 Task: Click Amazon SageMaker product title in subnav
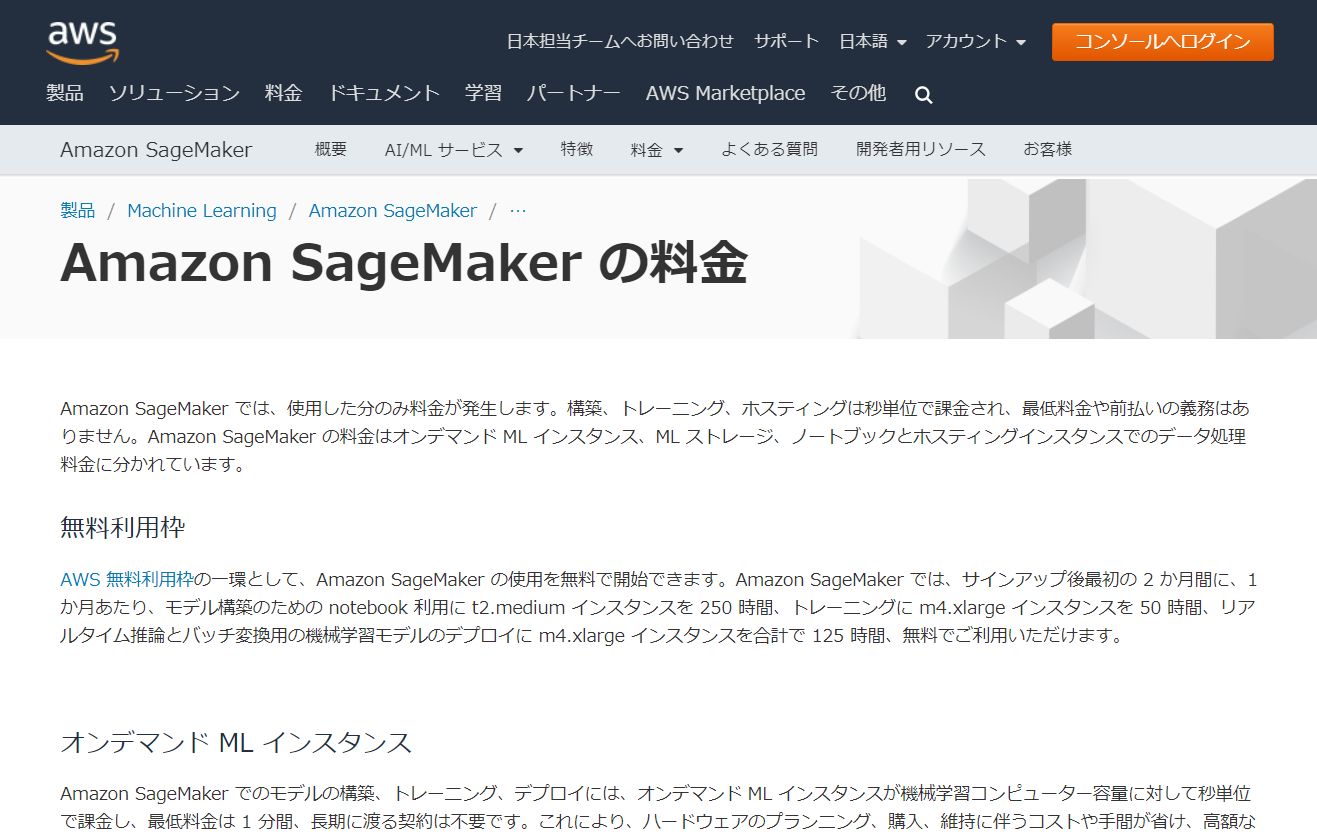(x=156, y=150)
